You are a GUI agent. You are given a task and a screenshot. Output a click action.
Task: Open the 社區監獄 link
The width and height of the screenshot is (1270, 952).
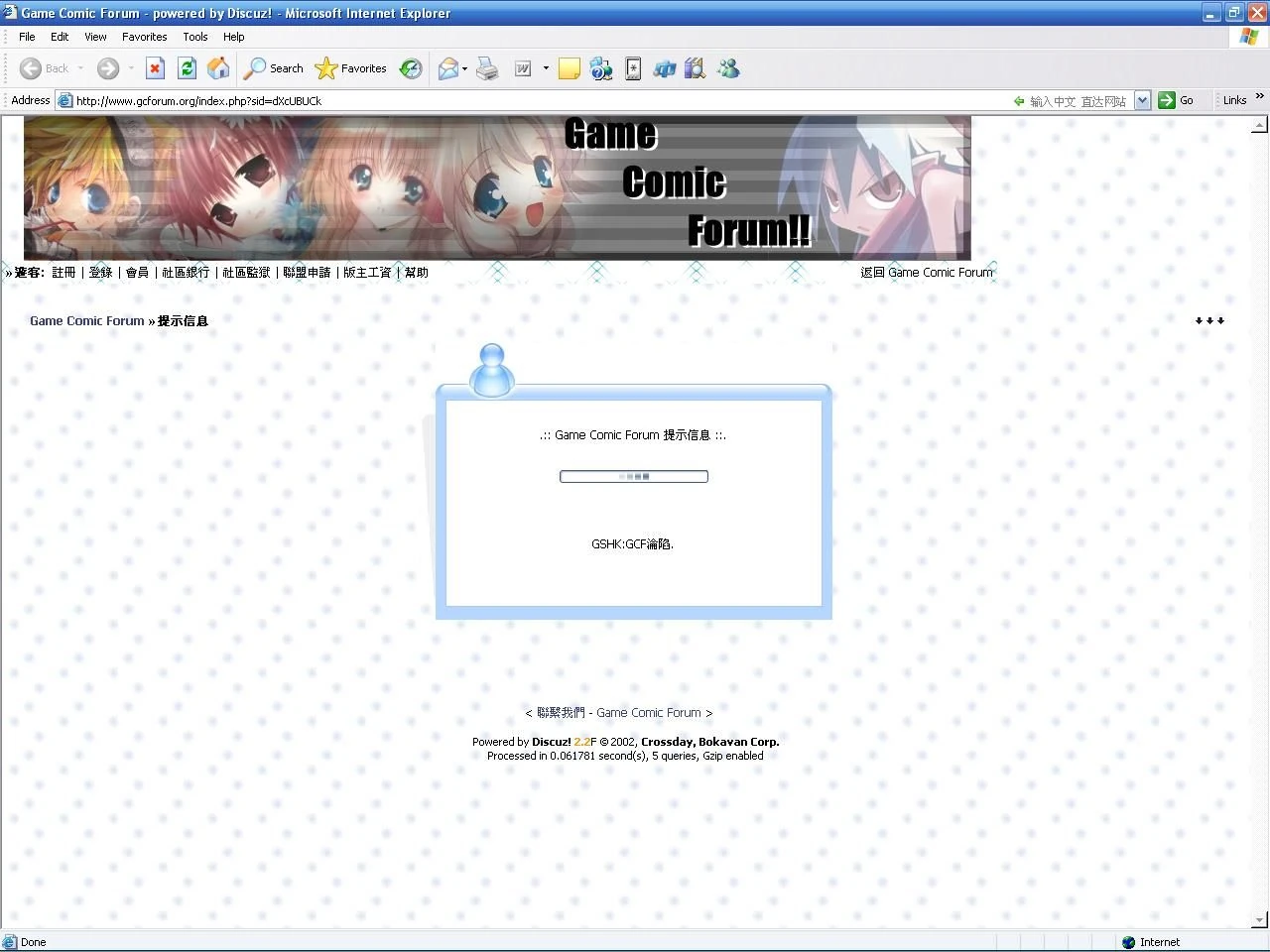click(x=246, y=272)
